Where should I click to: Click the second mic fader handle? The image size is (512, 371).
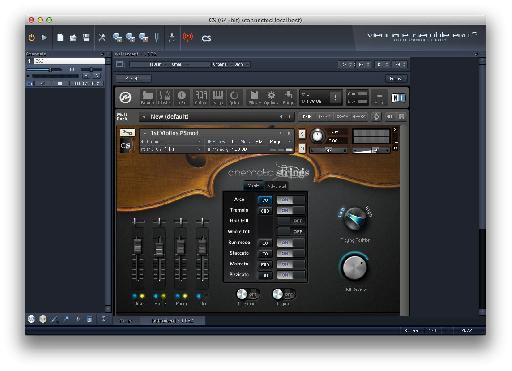159,248
